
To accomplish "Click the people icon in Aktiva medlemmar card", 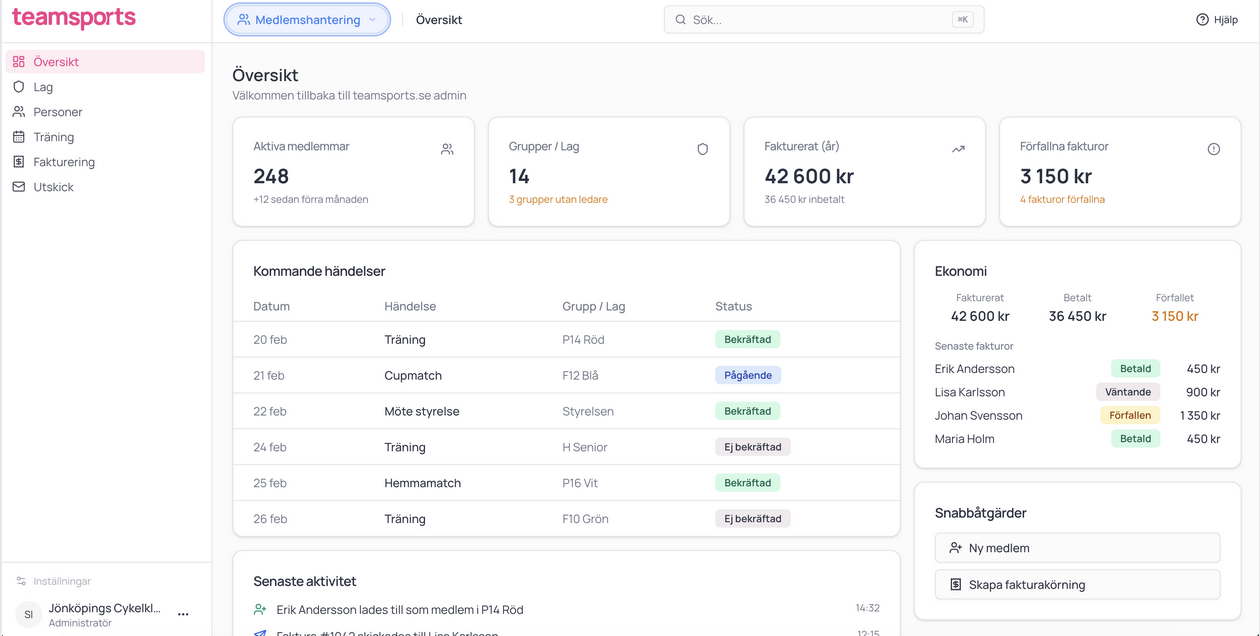I will click(x=447, y=149).
